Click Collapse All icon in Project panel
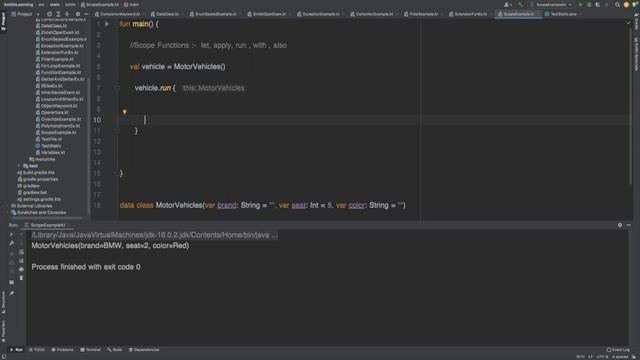640x360 pixels. click(67, 14)
